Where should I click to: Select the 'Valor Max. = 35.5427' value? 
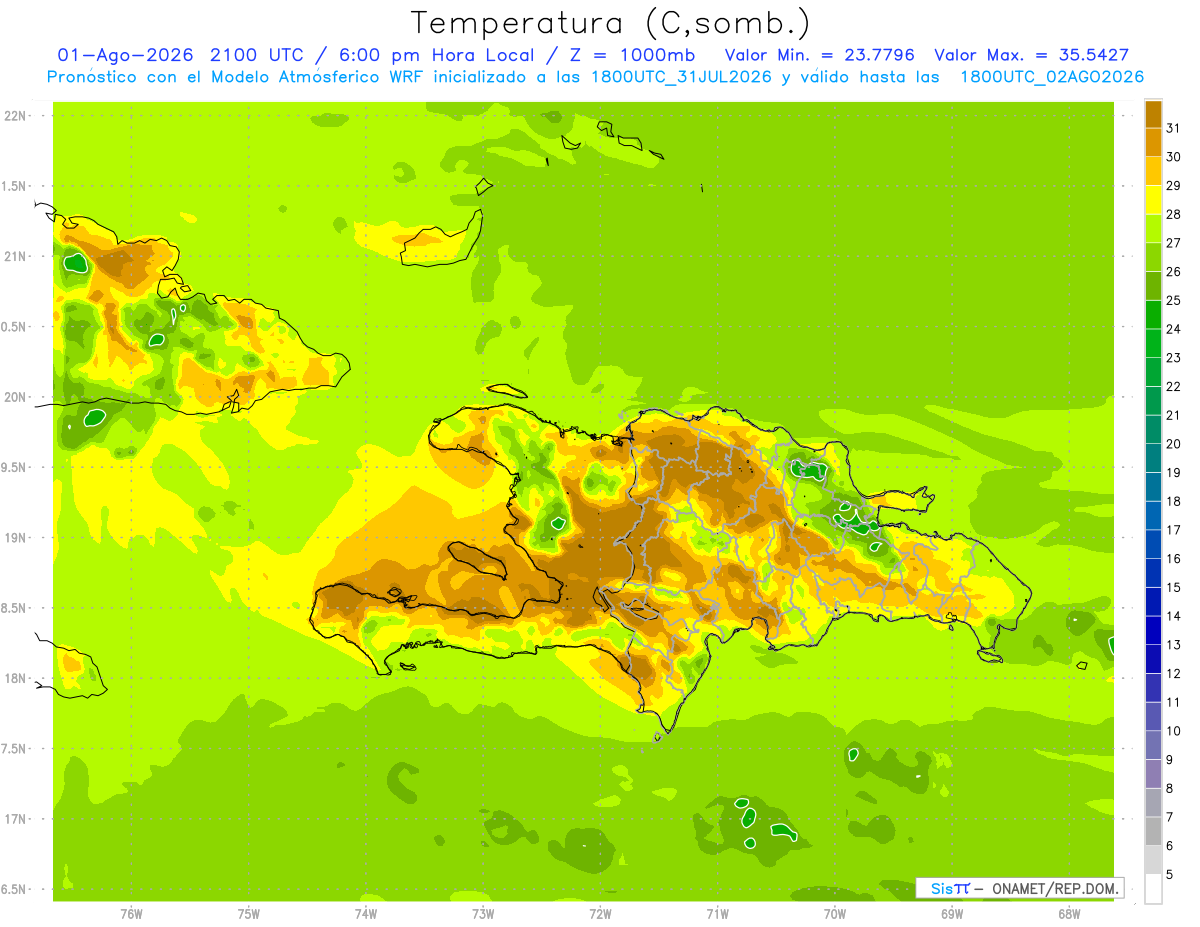[1031, 55]
